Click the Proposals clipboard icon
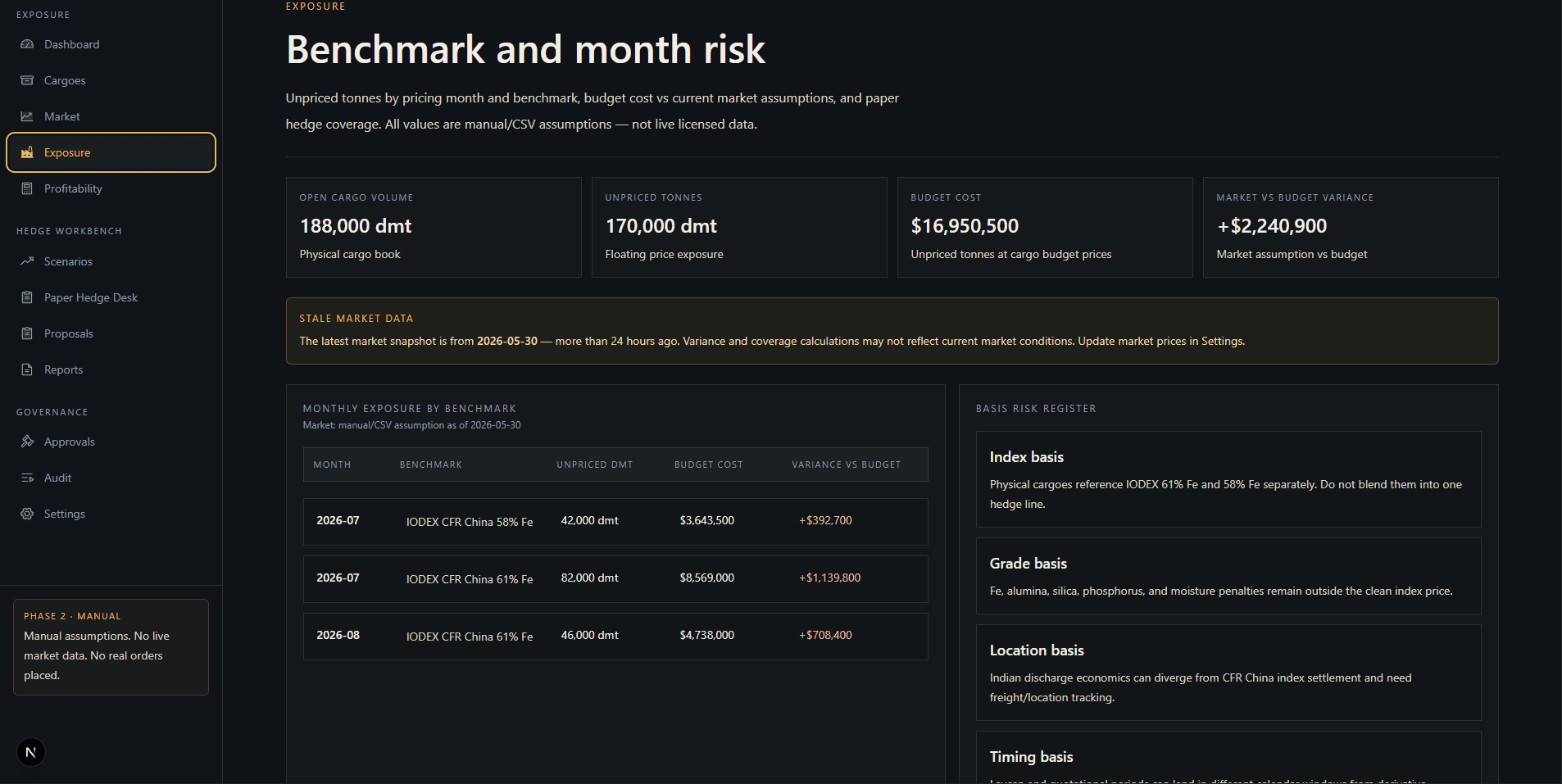The image size is (1562, 784). tap(27, 333)
